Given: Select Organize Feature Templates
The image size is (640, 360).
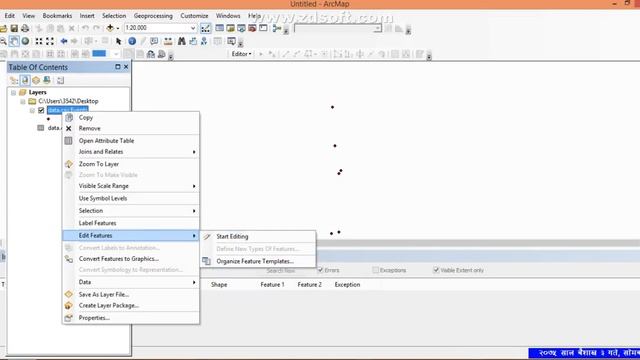Looking at the screenshot, I should click(258, 262).
